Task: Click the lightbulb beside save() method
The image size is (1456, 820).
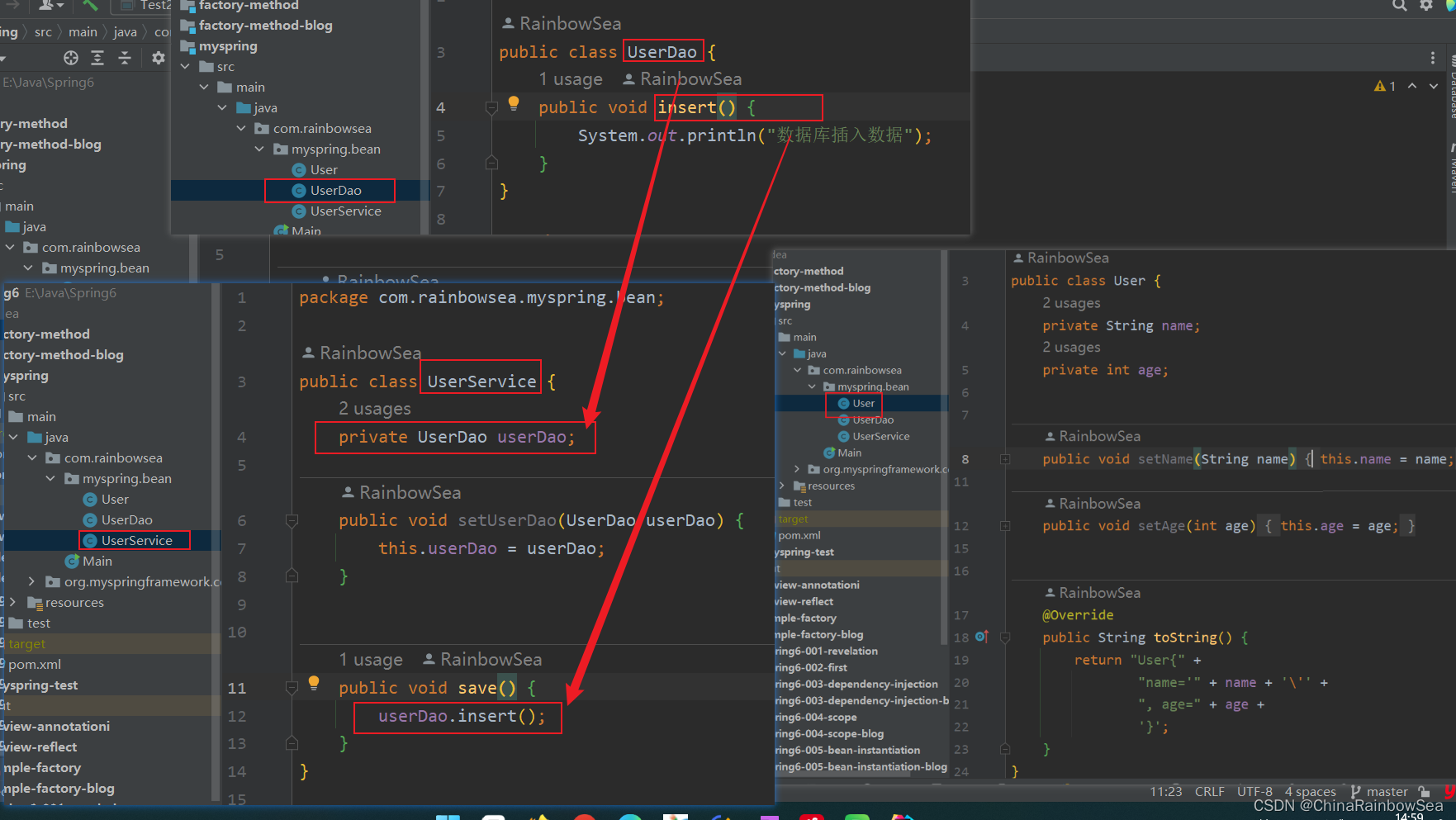Action: tap(314, 683)
